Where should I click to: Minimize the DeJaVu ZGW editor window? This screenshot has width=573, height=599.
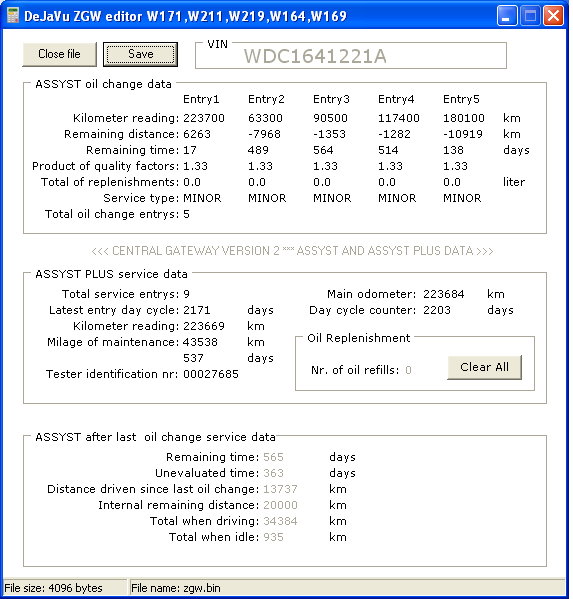(x=507, y=16)
